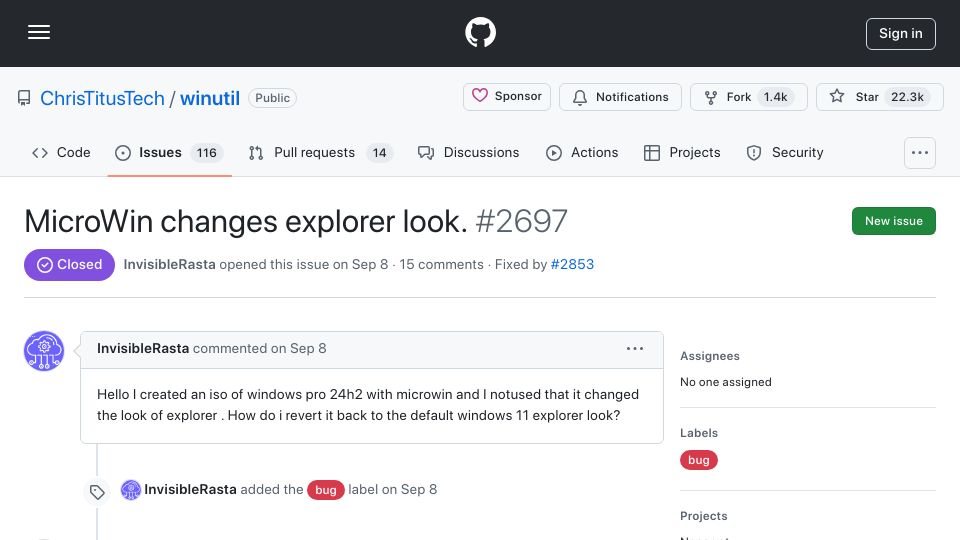Screen dimensions: 960x540
Task: Click the bug label in the sidebar
Action: 699,460
